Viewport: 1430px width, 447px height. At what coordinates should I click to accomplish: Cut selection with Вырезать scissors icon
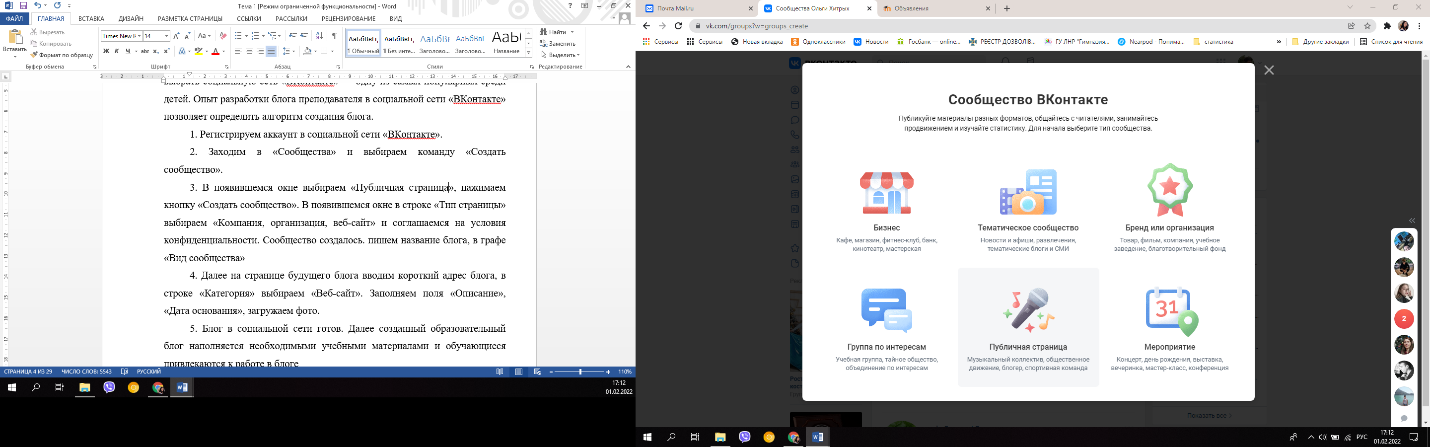[47, 32]
